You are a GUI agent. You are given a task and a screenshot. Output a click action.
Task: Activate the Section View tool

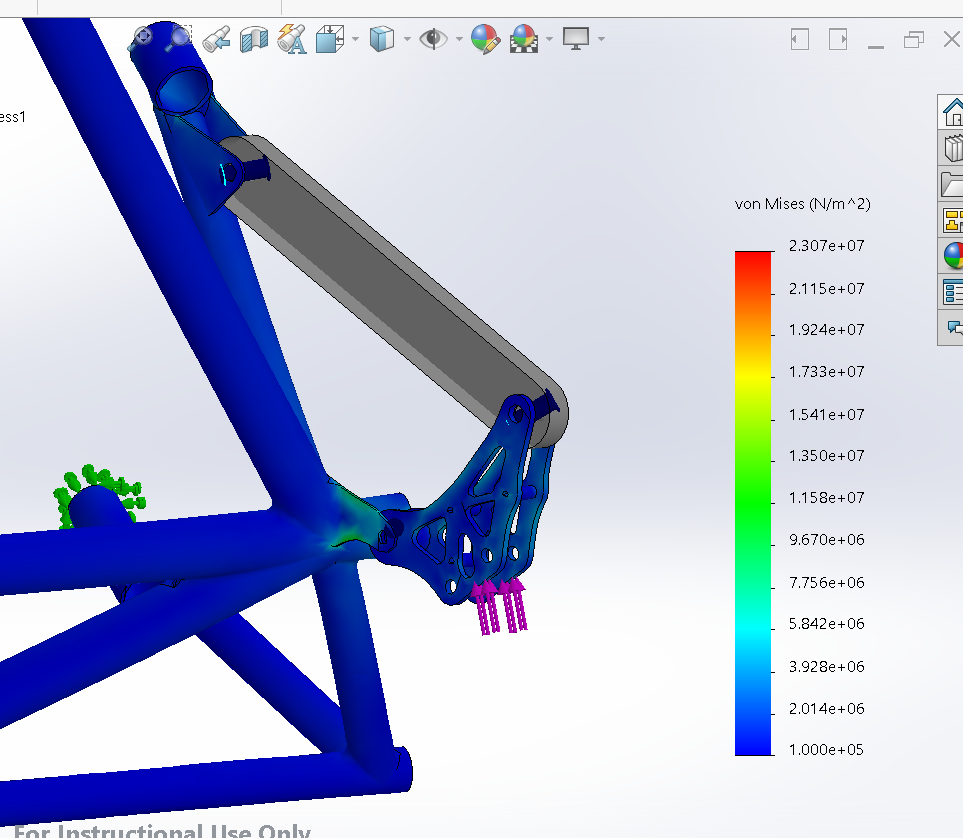tap(255, 39)
